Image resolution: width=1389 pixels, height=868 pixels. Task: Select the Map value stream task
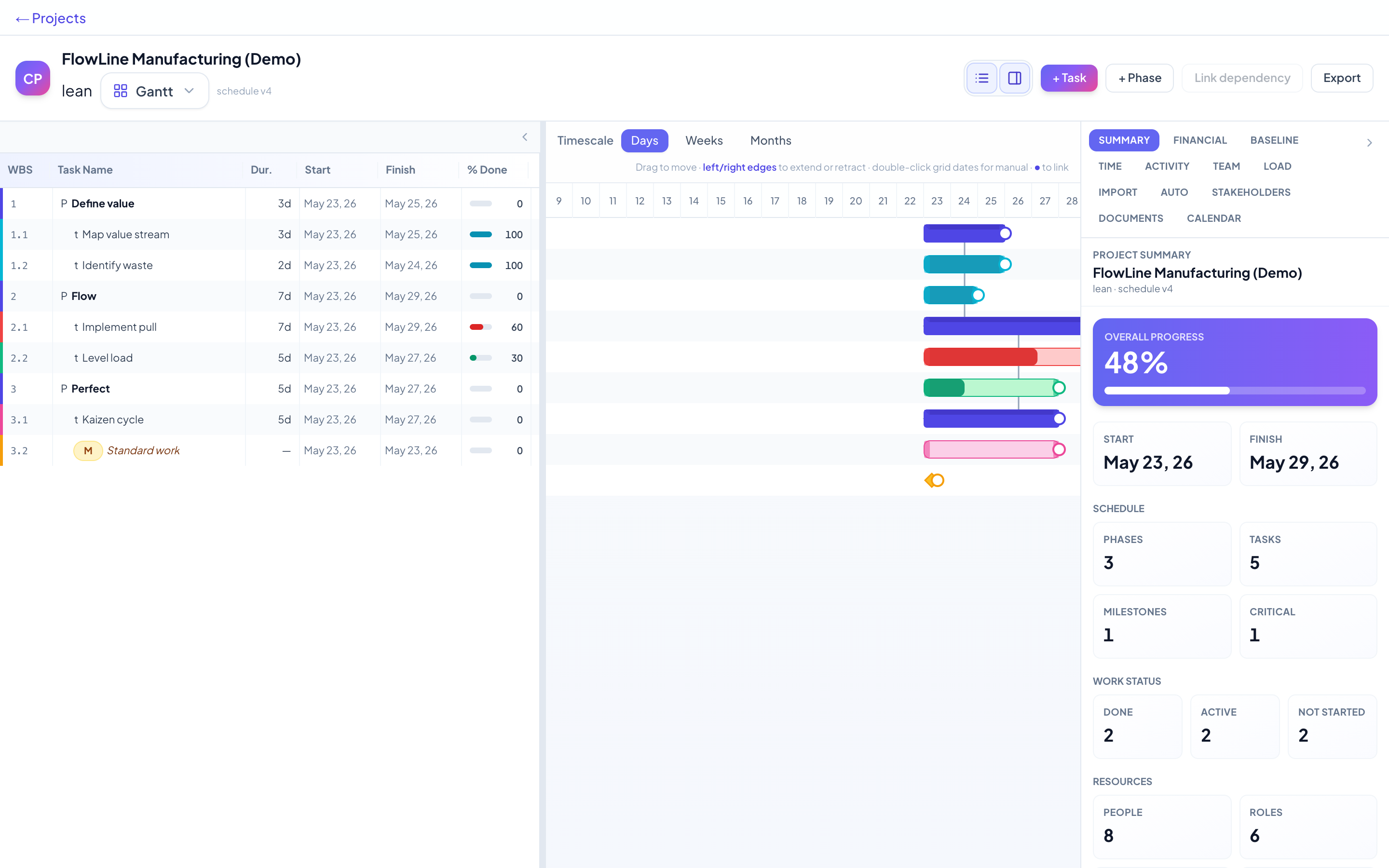pos(125,235)
